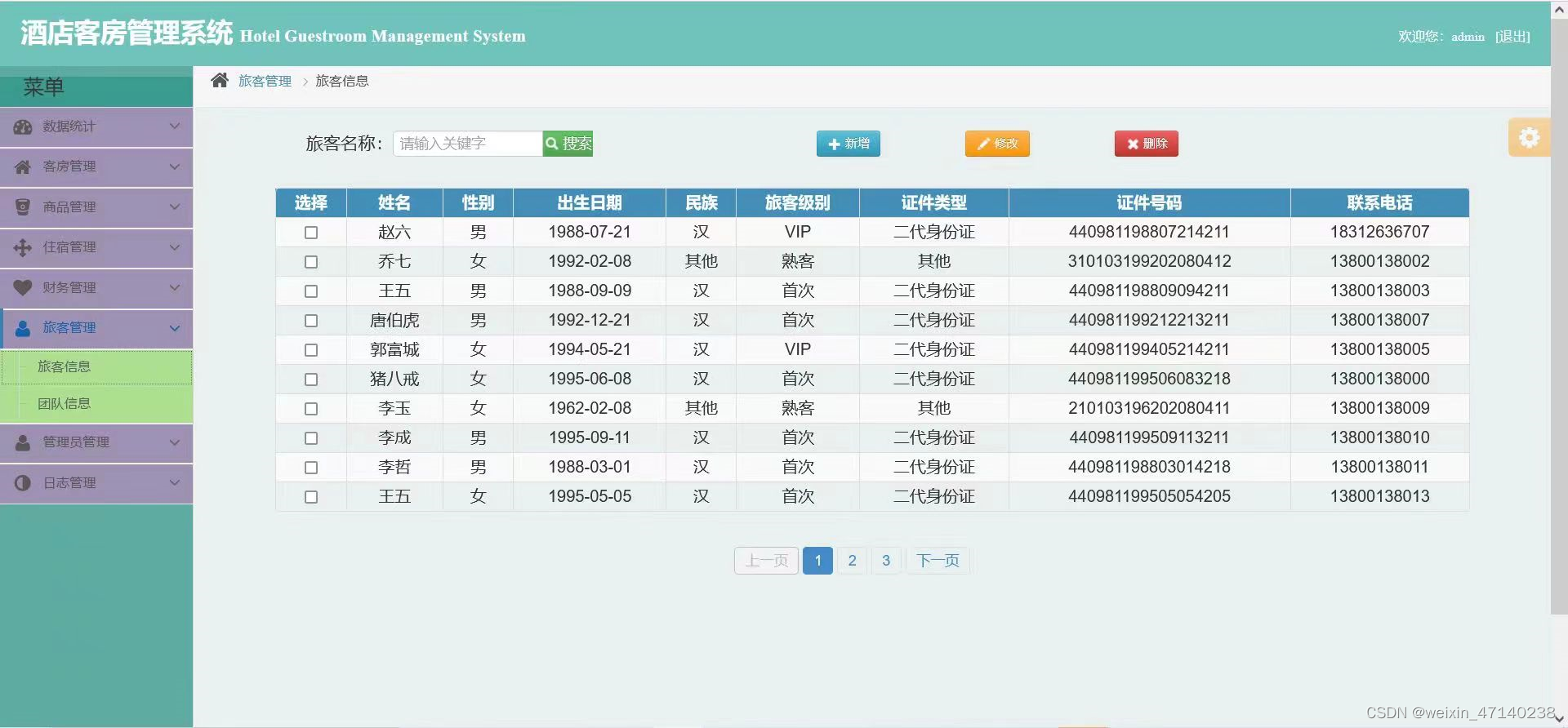The height and width of the screenshot is (728, 1568).
Task: Tick the checkbox for 赵六
Action: click(311, 233)
